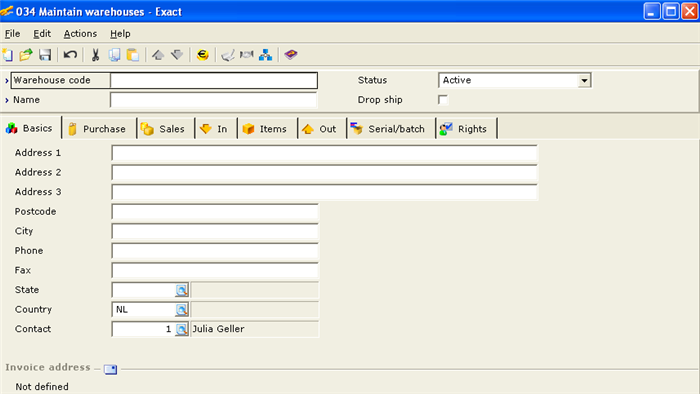
Task: Click the Open folder toolbar icon
Action: pos(26,55)
